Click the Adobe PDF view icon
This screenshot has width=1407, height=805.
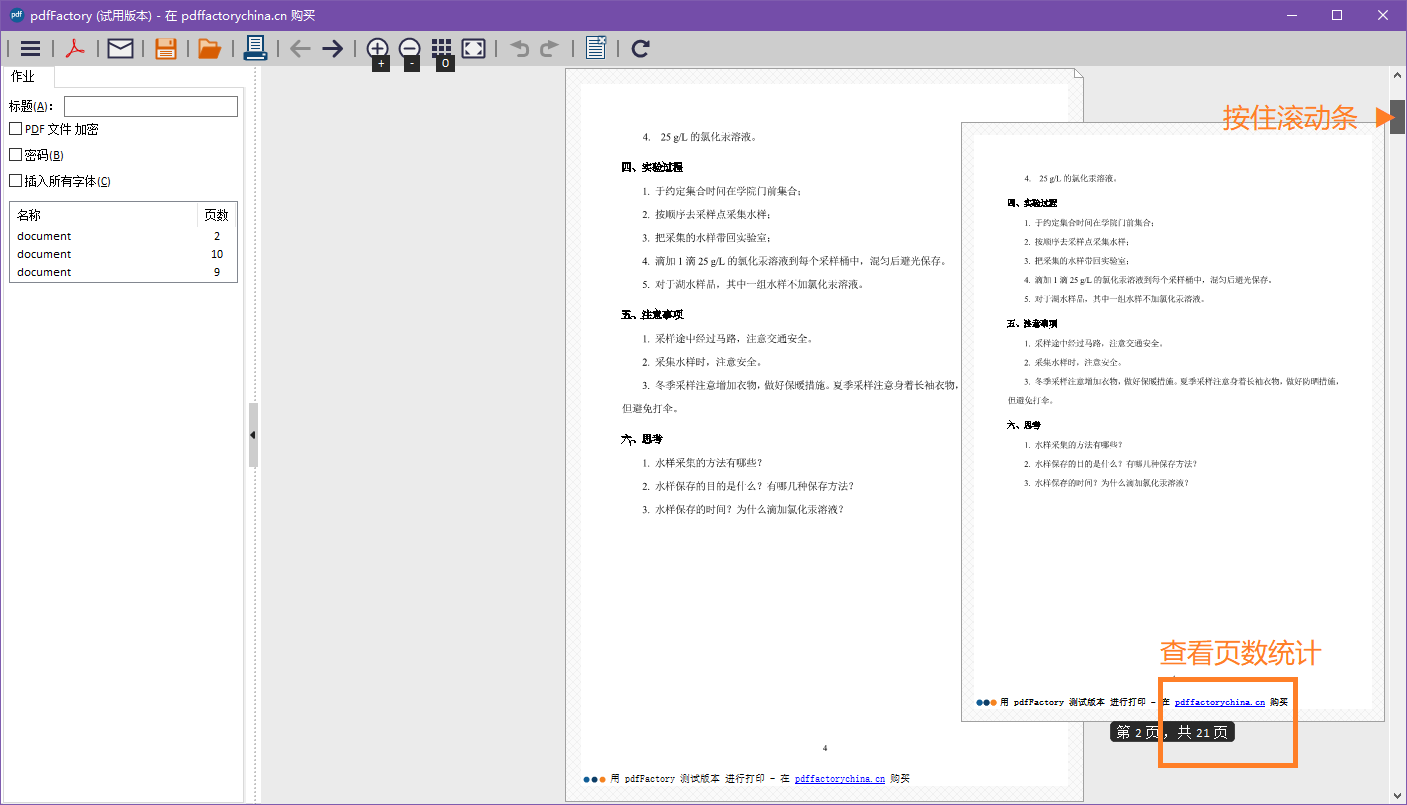(75, 48)
